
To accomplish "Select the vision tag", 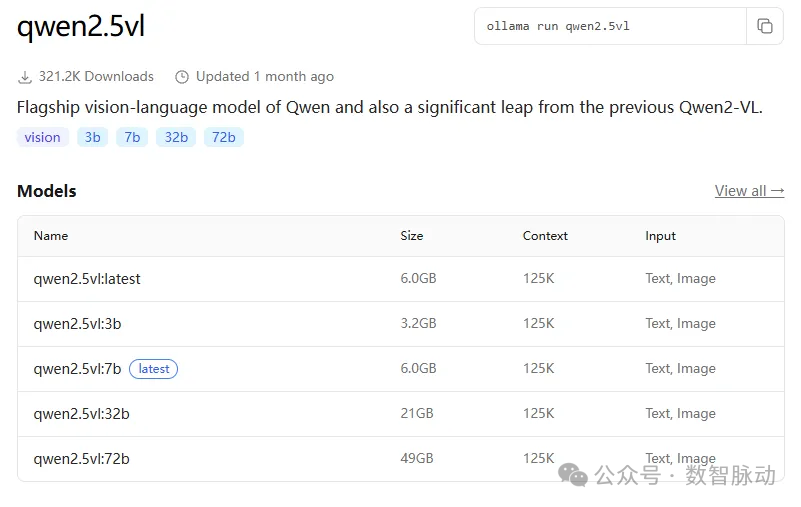I will 43,137.
